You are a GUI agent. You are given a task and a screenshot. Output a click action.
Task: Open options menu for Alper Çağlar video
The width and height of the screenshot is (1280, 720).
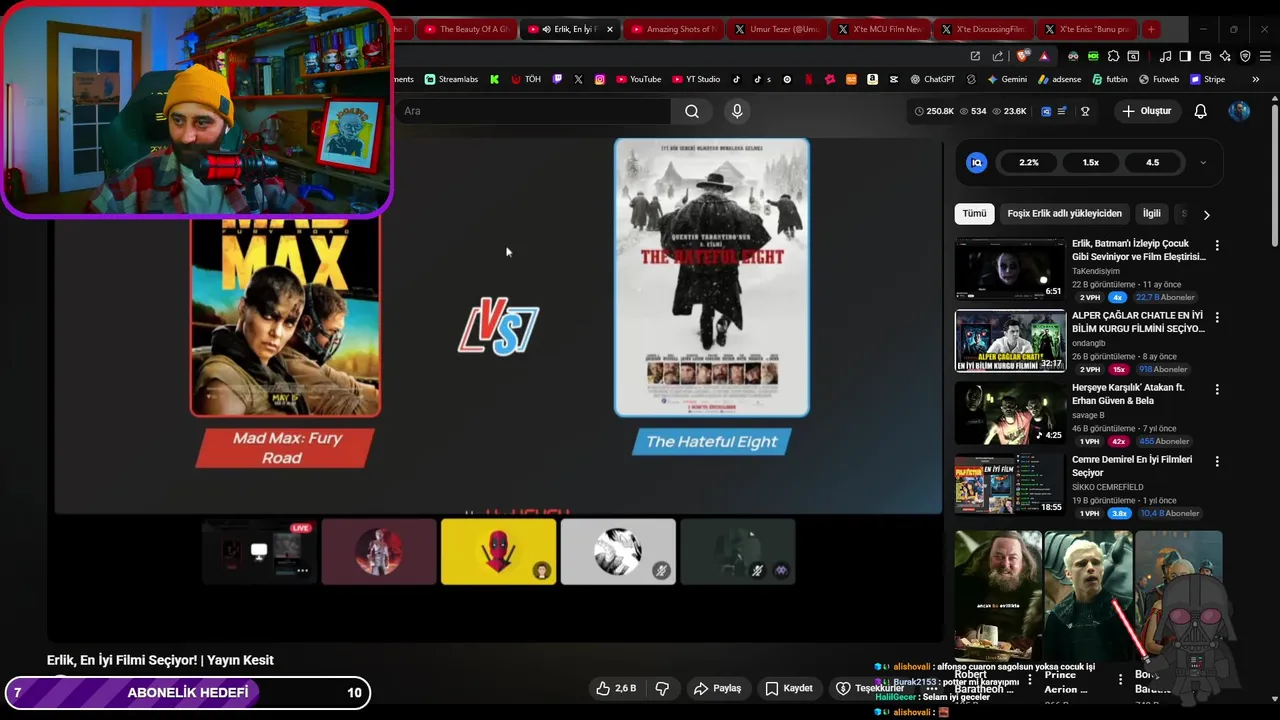(1217, 317)
